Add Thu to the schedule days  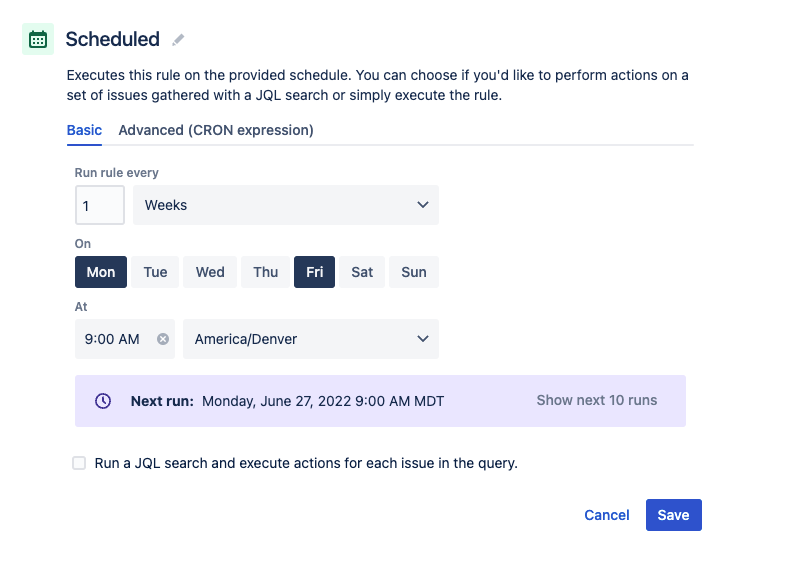click(x=266, y=272)
